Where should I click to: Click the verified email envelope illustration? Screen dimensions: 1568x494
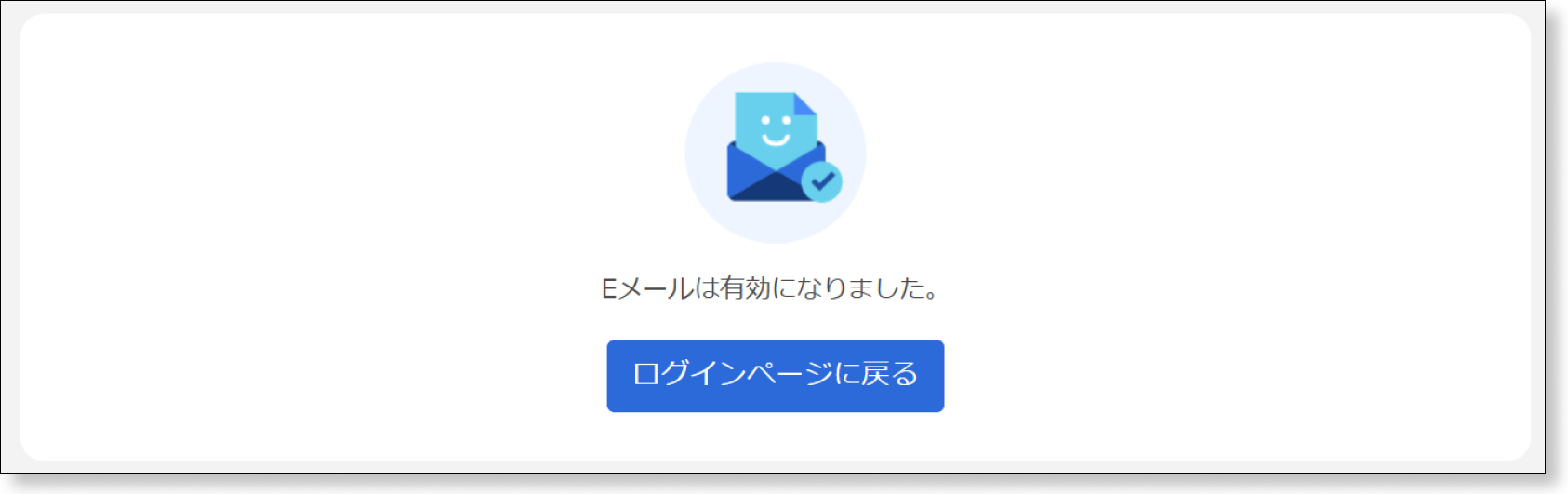tap(784, 147)
